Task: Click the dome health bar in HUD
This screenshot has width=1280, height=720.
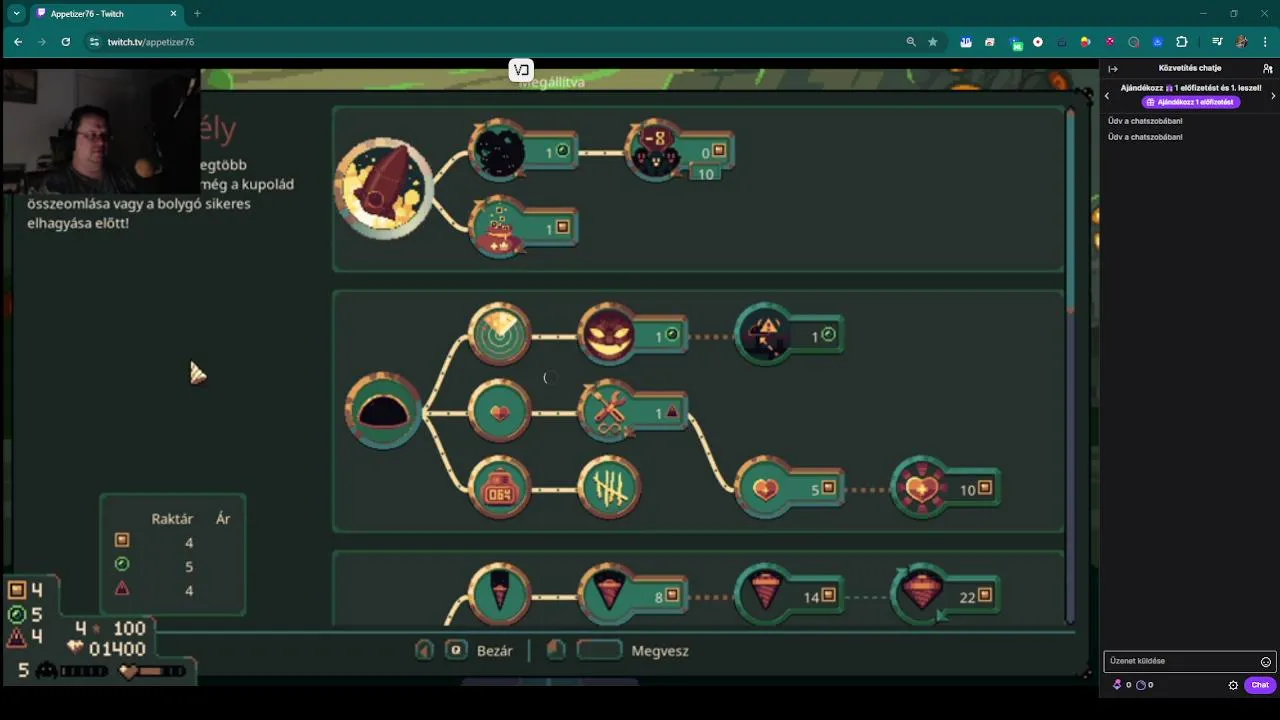Action: click(152, 671)
